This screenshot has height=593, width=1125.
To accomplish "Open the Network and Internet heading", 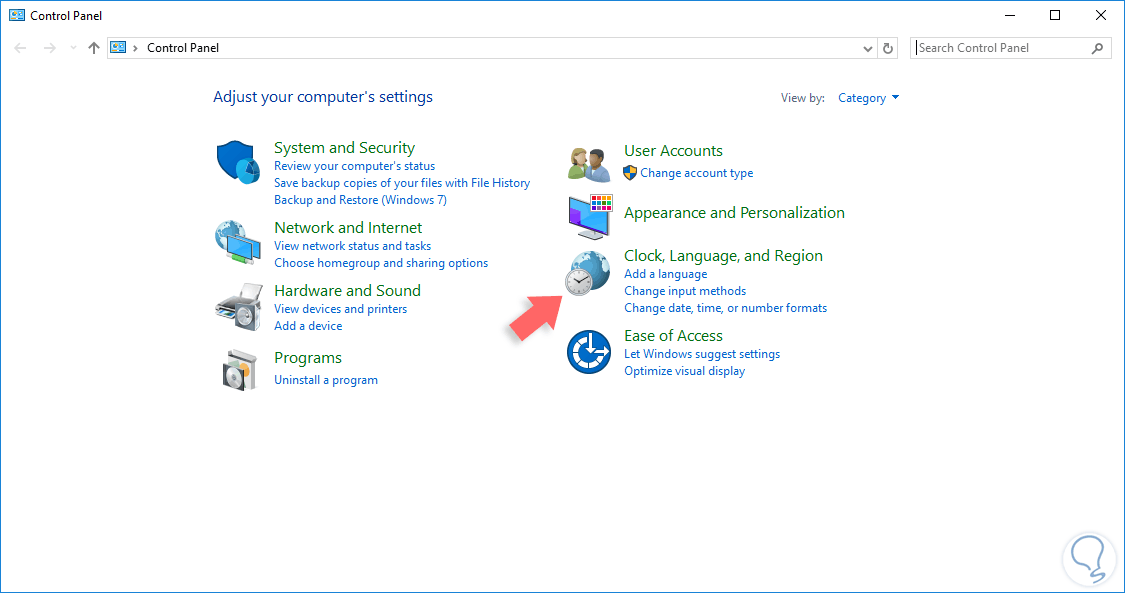I will [348, 227].
